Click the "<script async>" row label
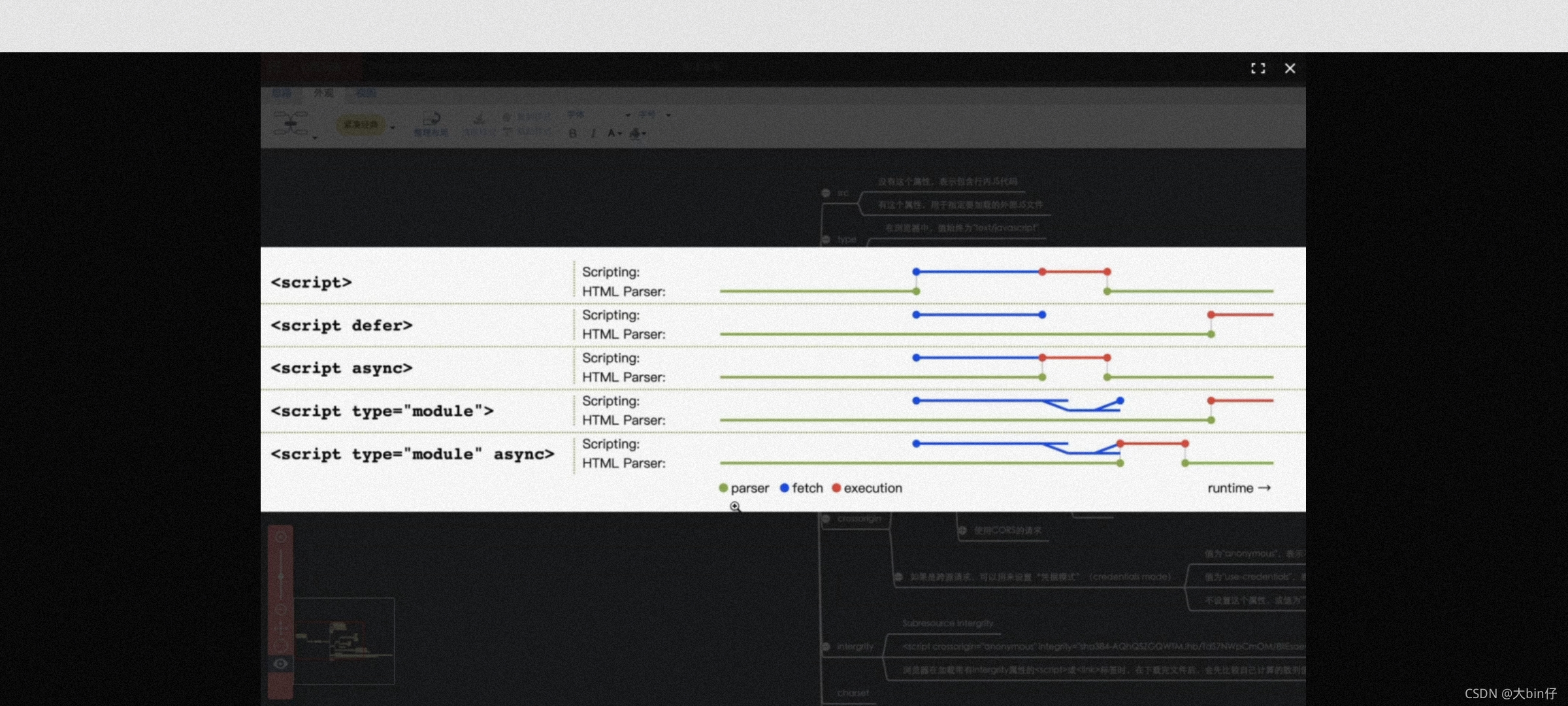This screenshot has width=1568, height=706. (342, 368)
